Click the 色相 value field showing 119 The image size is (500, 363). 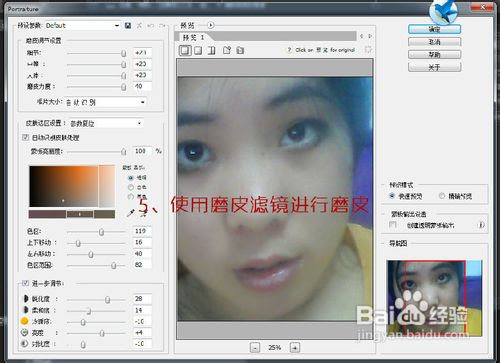tap(142, 231)
